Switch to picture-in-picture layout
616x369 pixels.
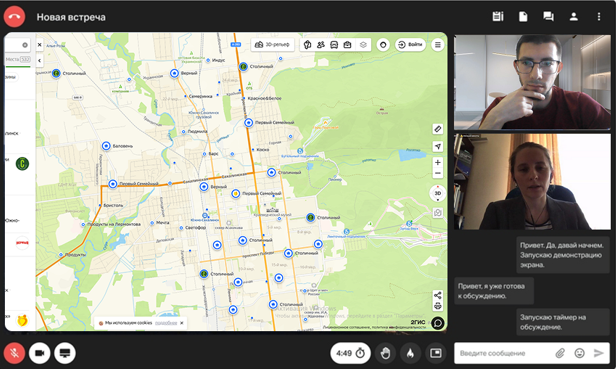[436, 353]
